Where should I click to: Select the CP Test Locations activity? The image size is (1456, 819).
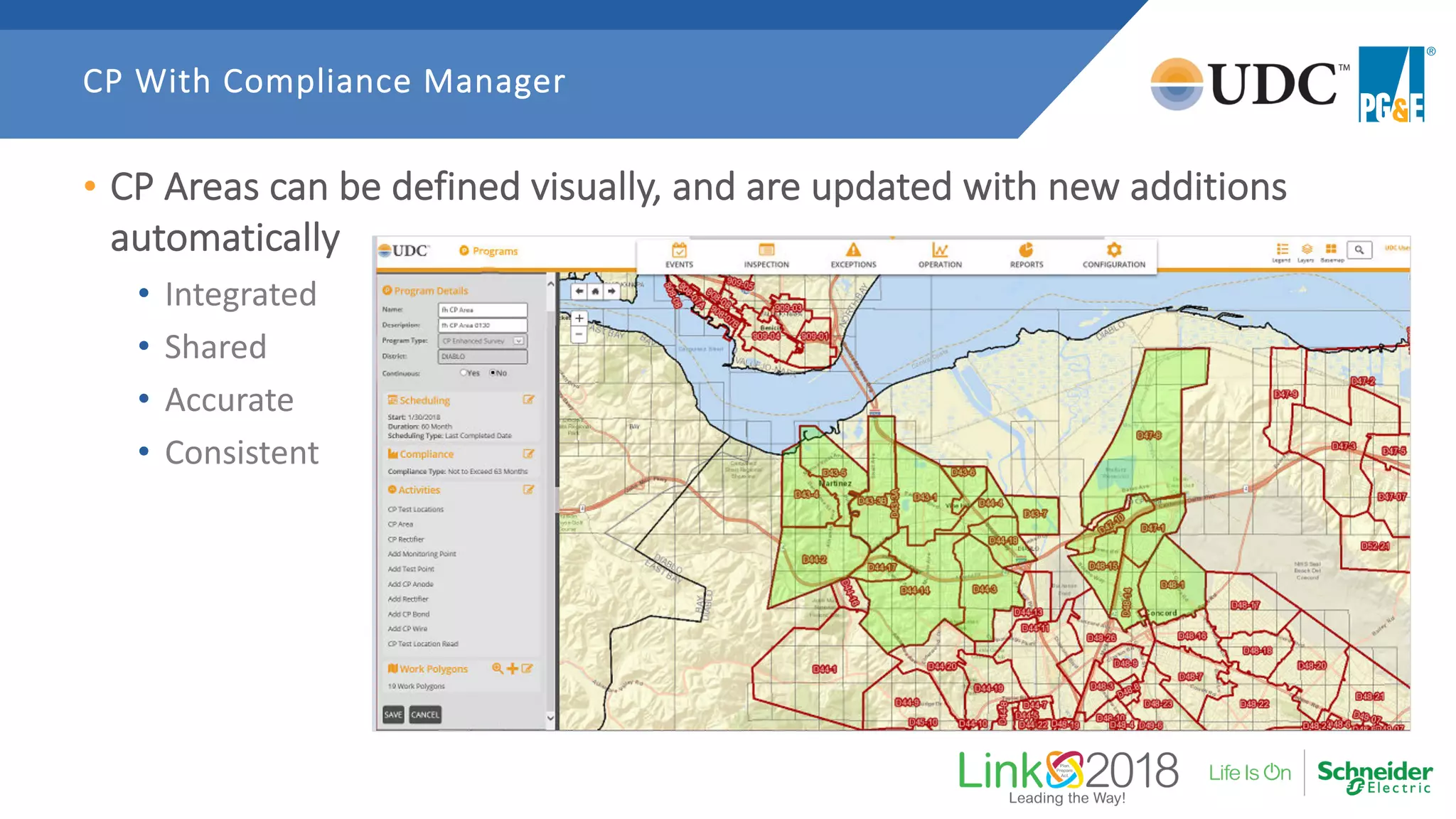pos(416,509)
